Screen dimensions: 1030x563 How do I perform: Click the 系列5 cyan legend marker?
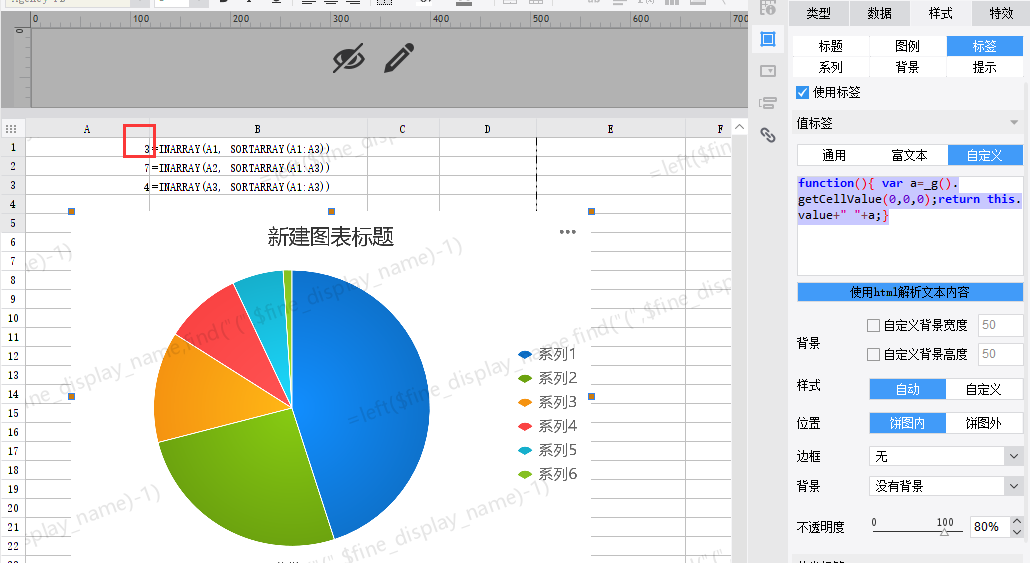pos(525,451)
